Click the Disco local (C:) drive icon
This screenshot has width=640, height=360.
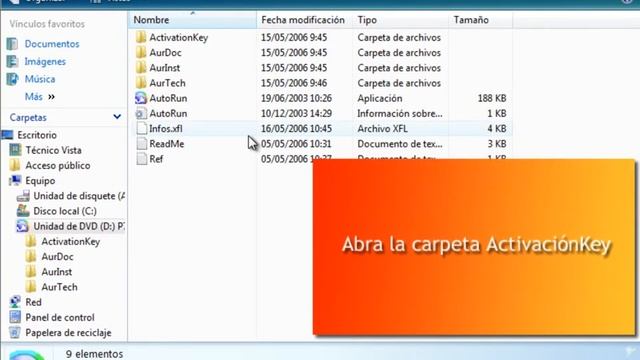click(23, 211)
